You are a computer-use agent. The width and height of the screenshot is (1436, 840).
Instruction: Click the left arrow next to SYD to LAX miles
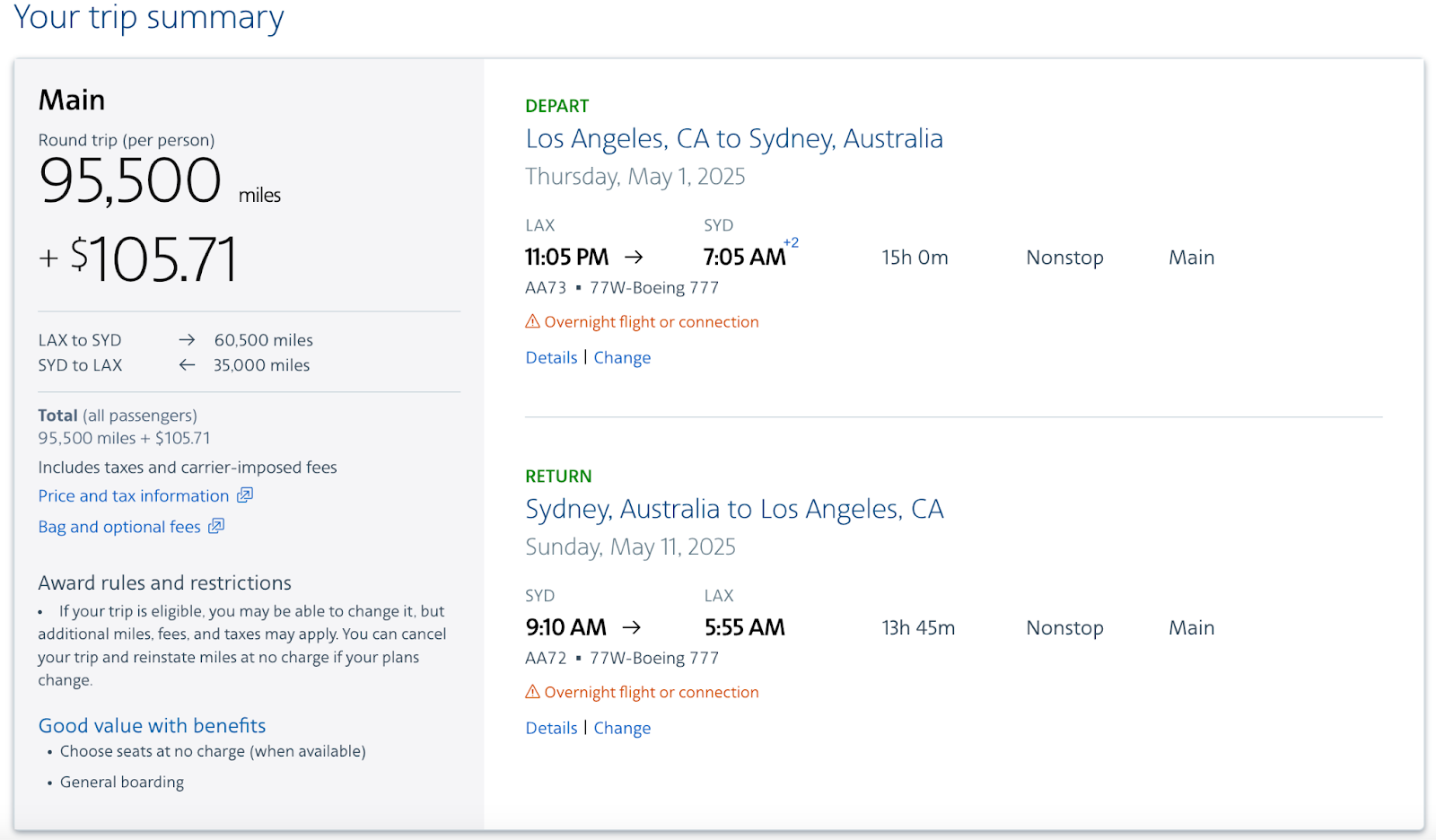pyautogui.click(x=187, y=365)
